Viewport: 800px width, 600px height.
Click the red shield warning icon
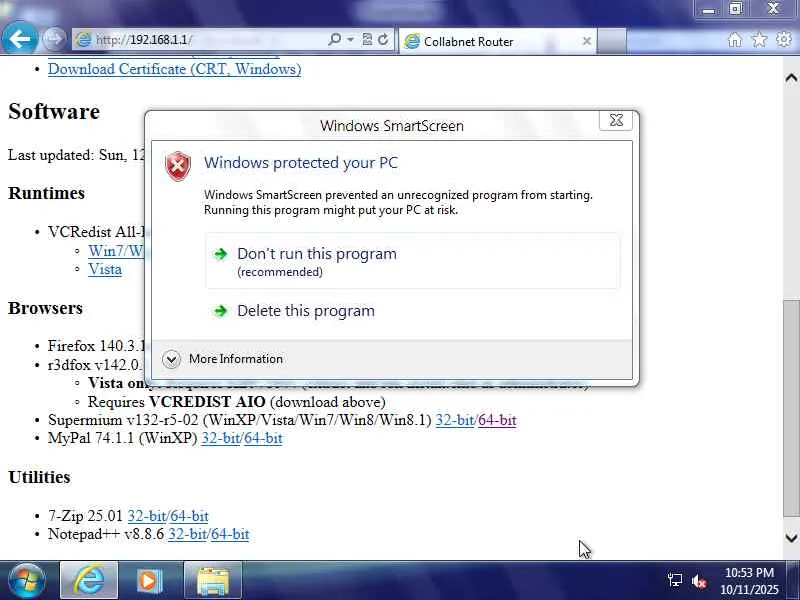point(178,166)
